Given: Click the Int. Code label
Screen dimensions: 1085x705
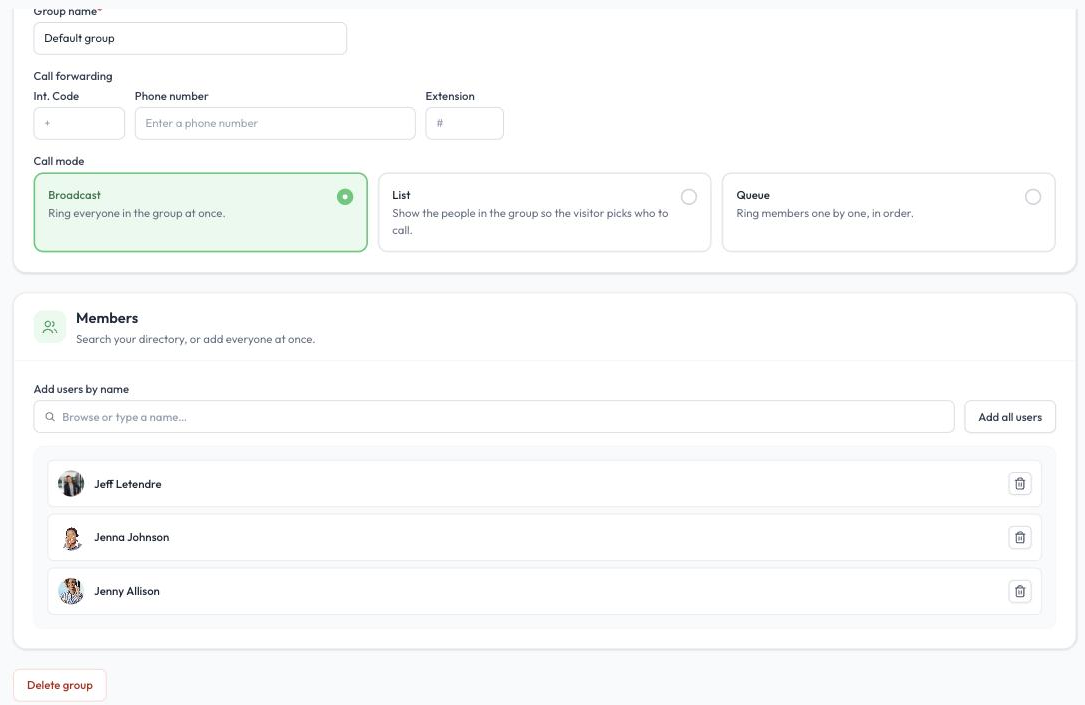Looking at the screenshot, I should point(56,96).
